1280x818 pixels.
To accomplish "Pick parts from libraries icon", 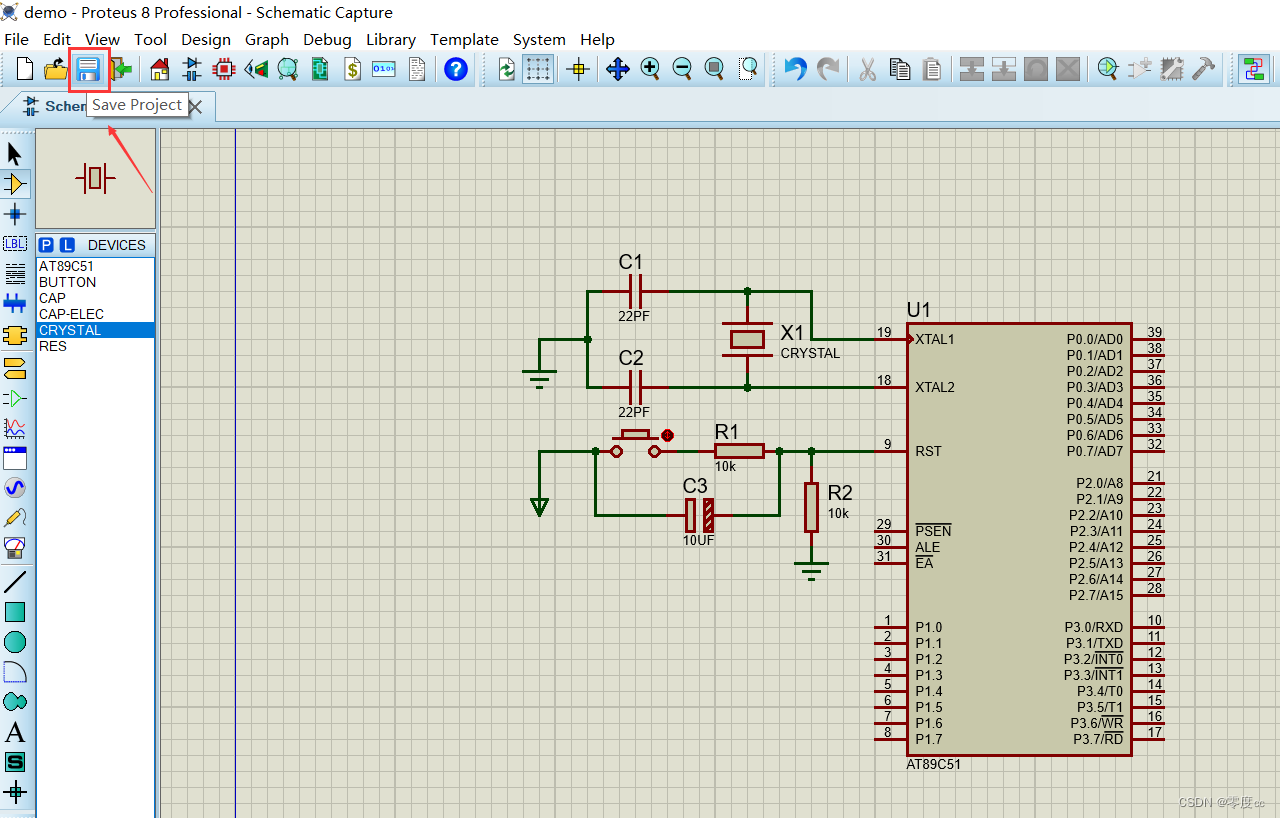I will tap(1107, 69).
